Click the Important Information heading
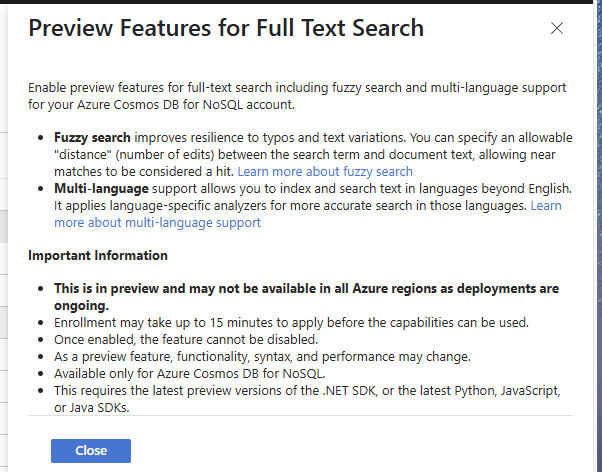This screenshot has height=472, width=602. [98, 255]
